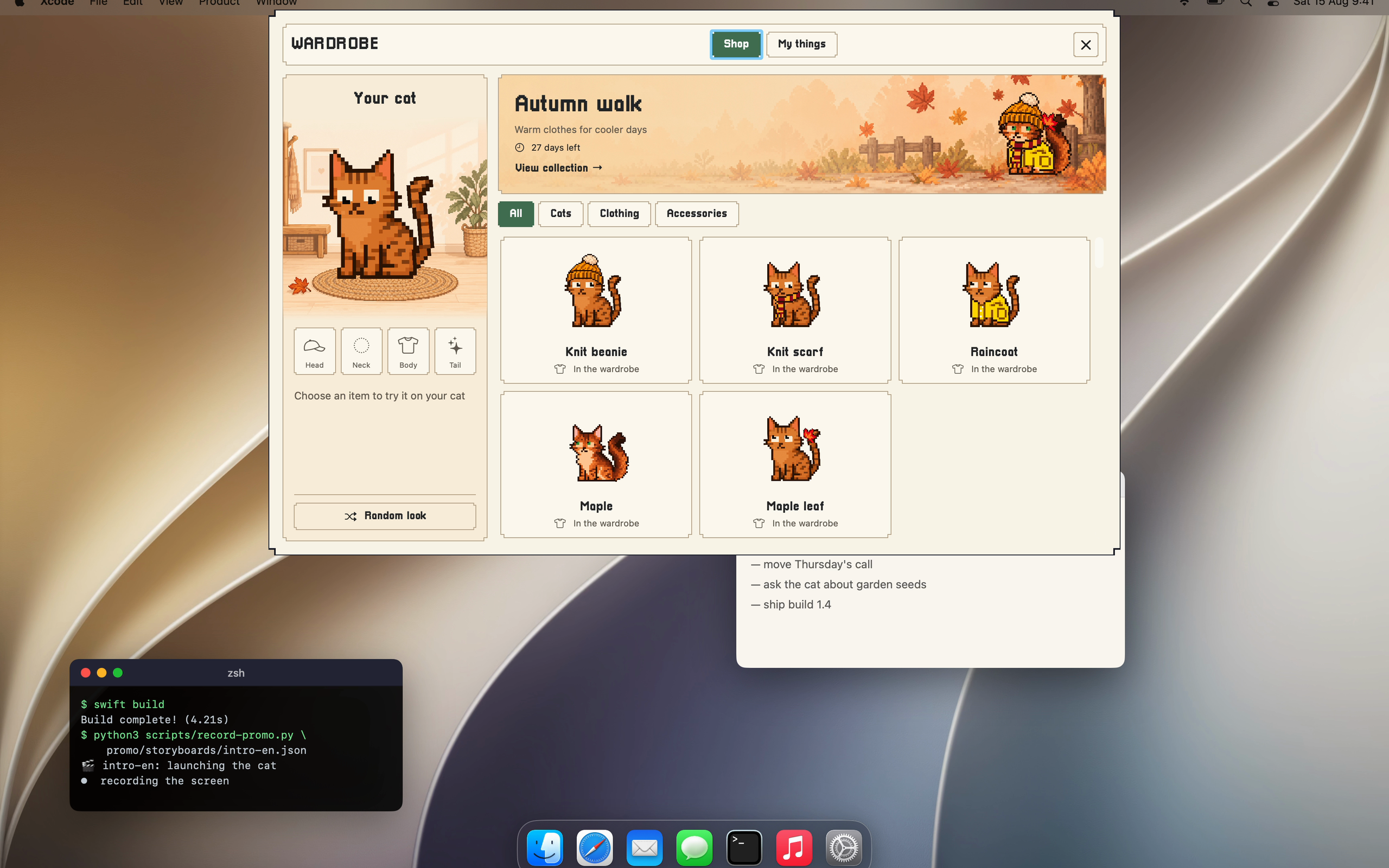
Task: Choose the Knit beanie item card
Action: pos(596,310)
